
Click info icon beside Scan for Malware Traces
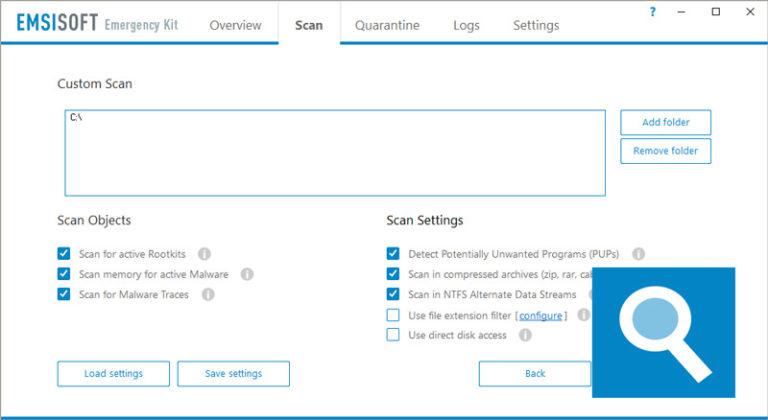pyautogui.click(x=208, y=295)
